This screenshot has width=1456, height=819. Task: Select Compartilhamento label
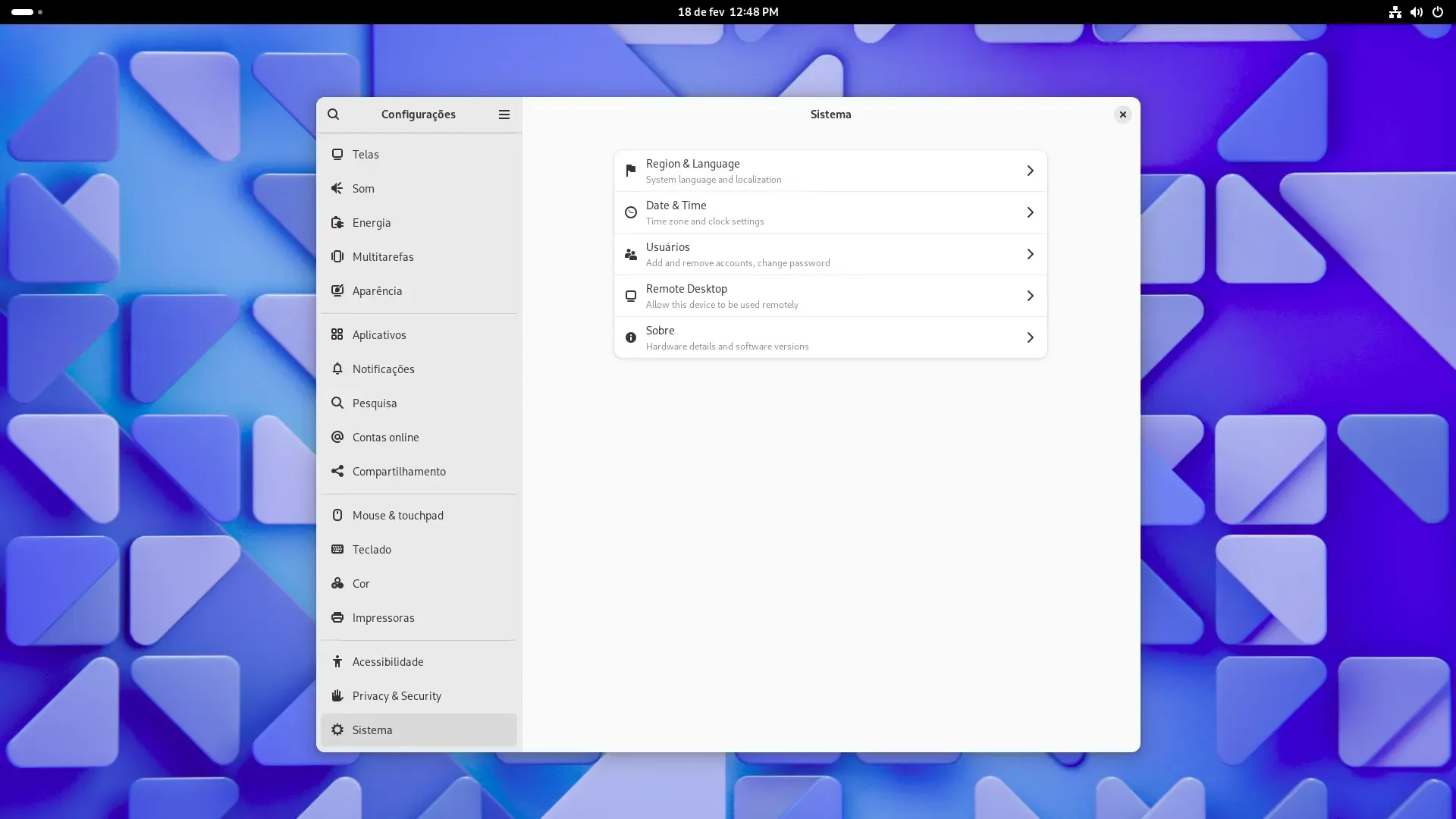(399, 472)
